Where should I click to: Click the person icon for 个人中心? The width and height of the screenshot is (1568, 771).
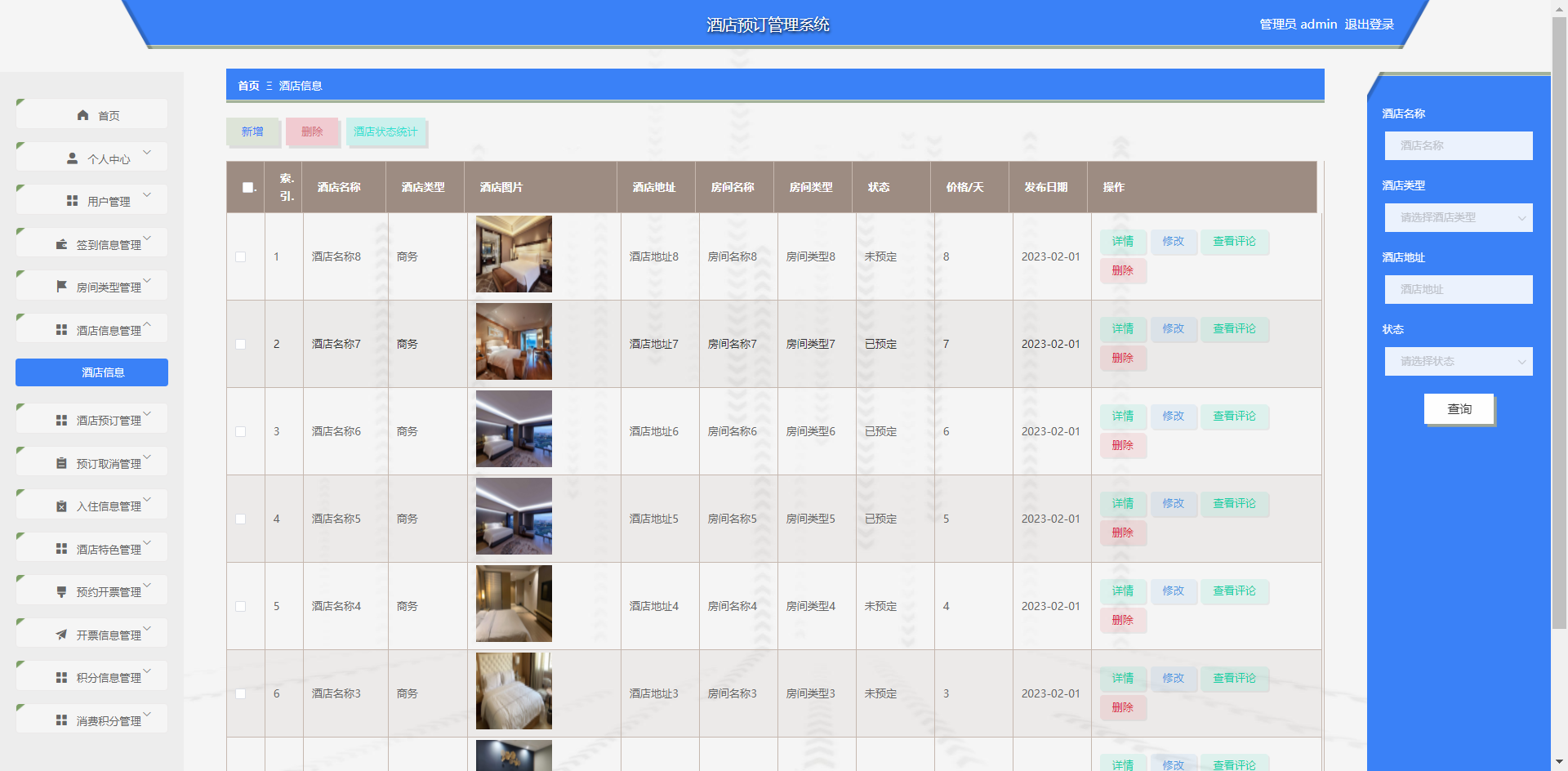72,158
